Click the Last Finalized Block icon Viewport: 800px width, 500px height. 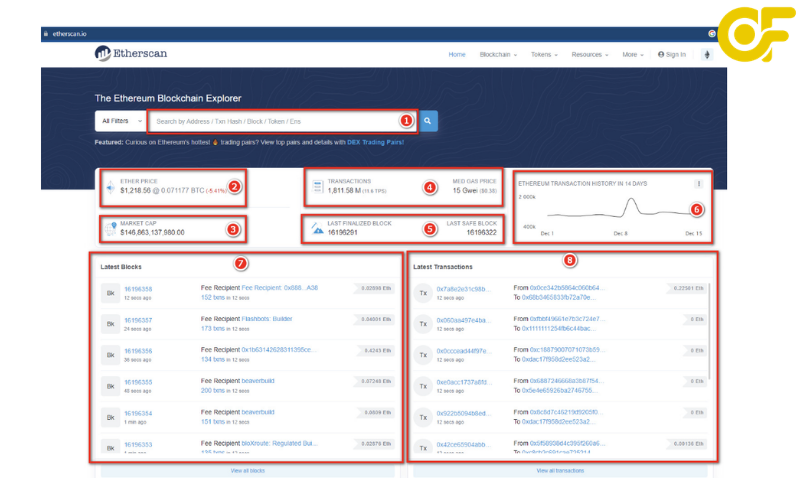coord(318,228)
